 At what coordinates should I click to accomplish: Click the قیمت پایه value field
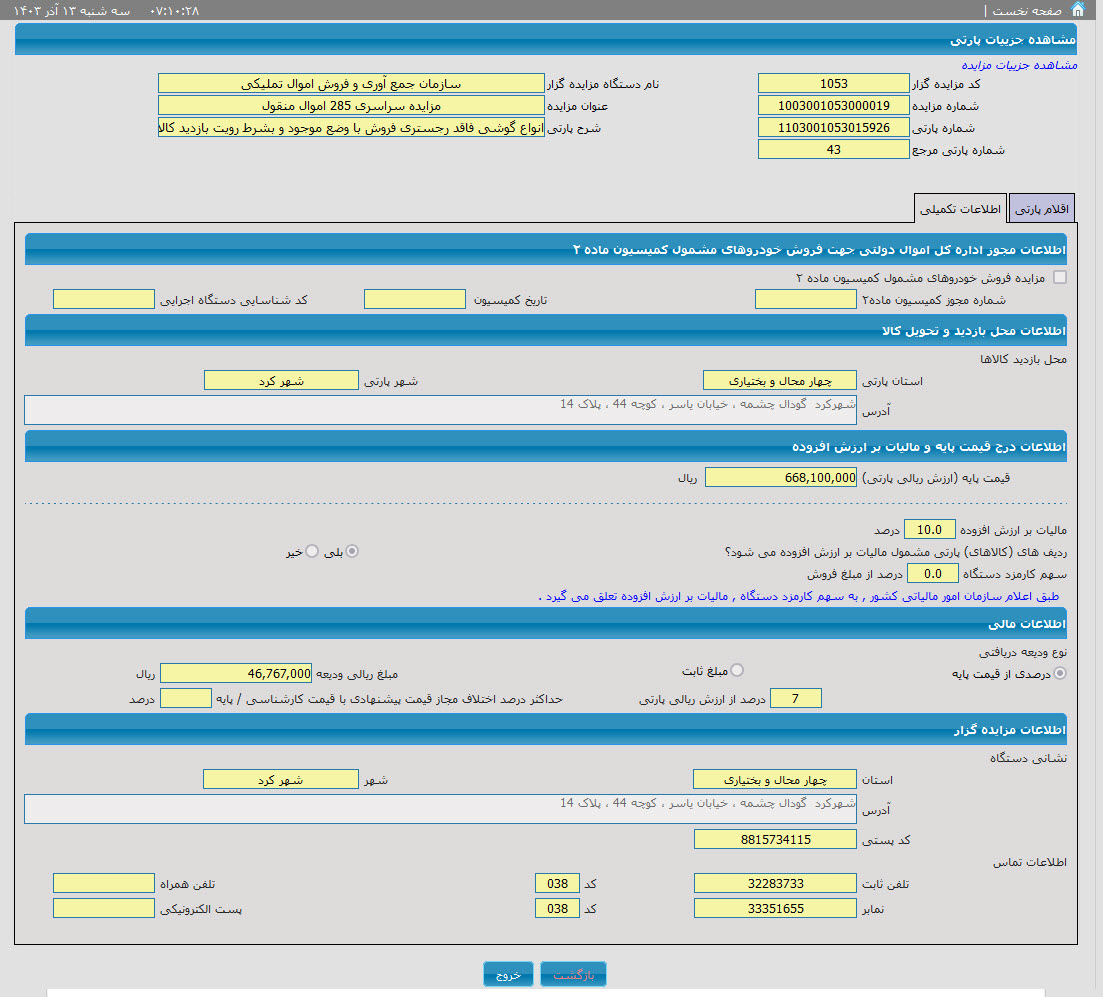[781, 477]
